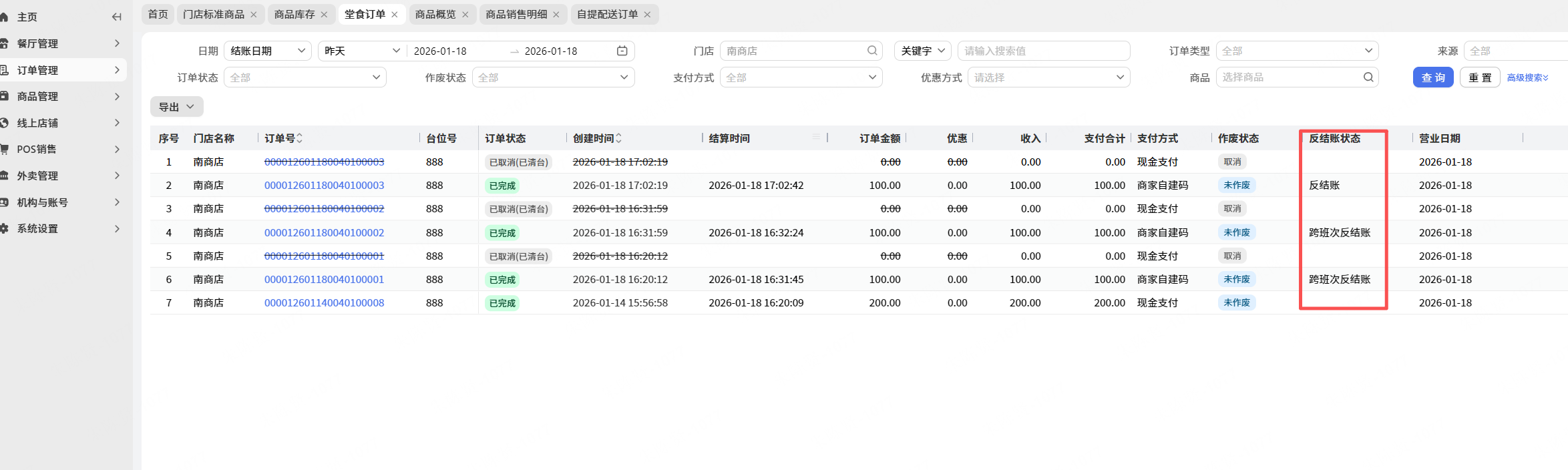Click the search icon in 门店 field

point(872,51)
